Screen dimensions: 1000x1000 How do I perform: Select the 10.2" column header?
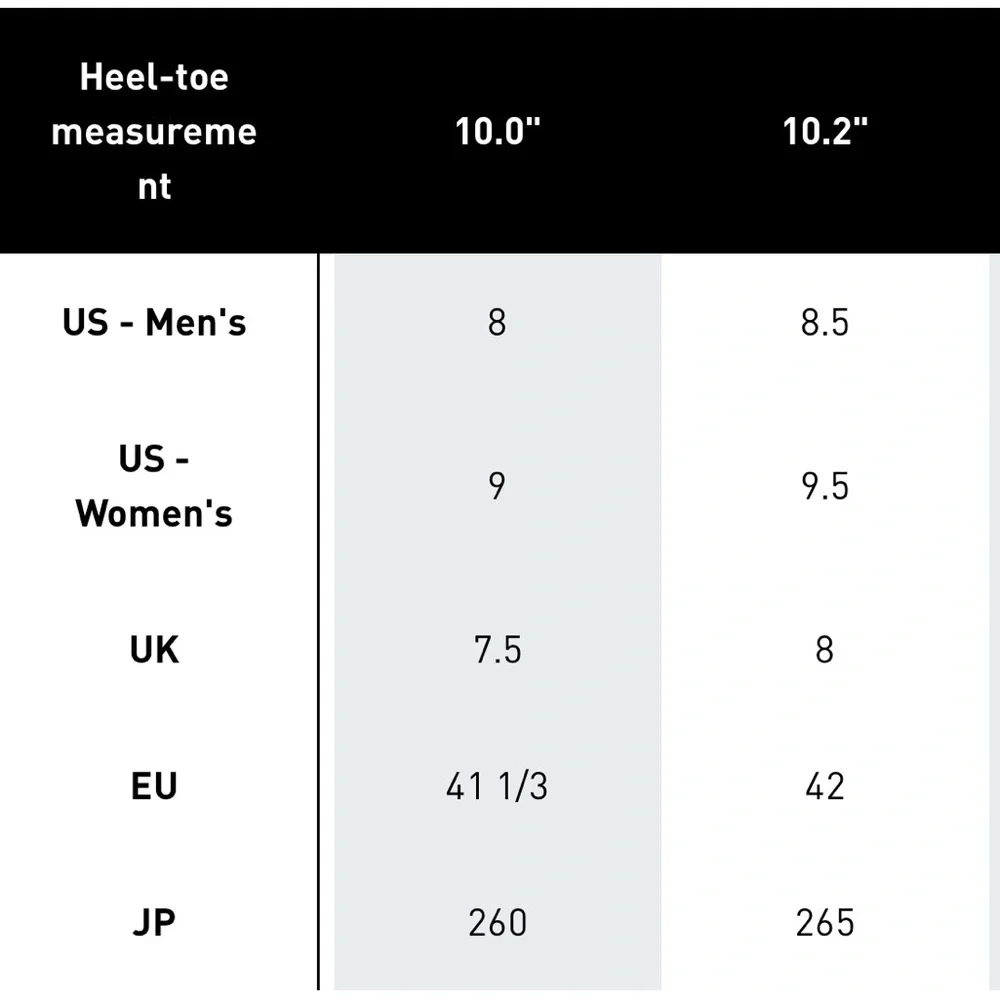[x=825, y=132]
